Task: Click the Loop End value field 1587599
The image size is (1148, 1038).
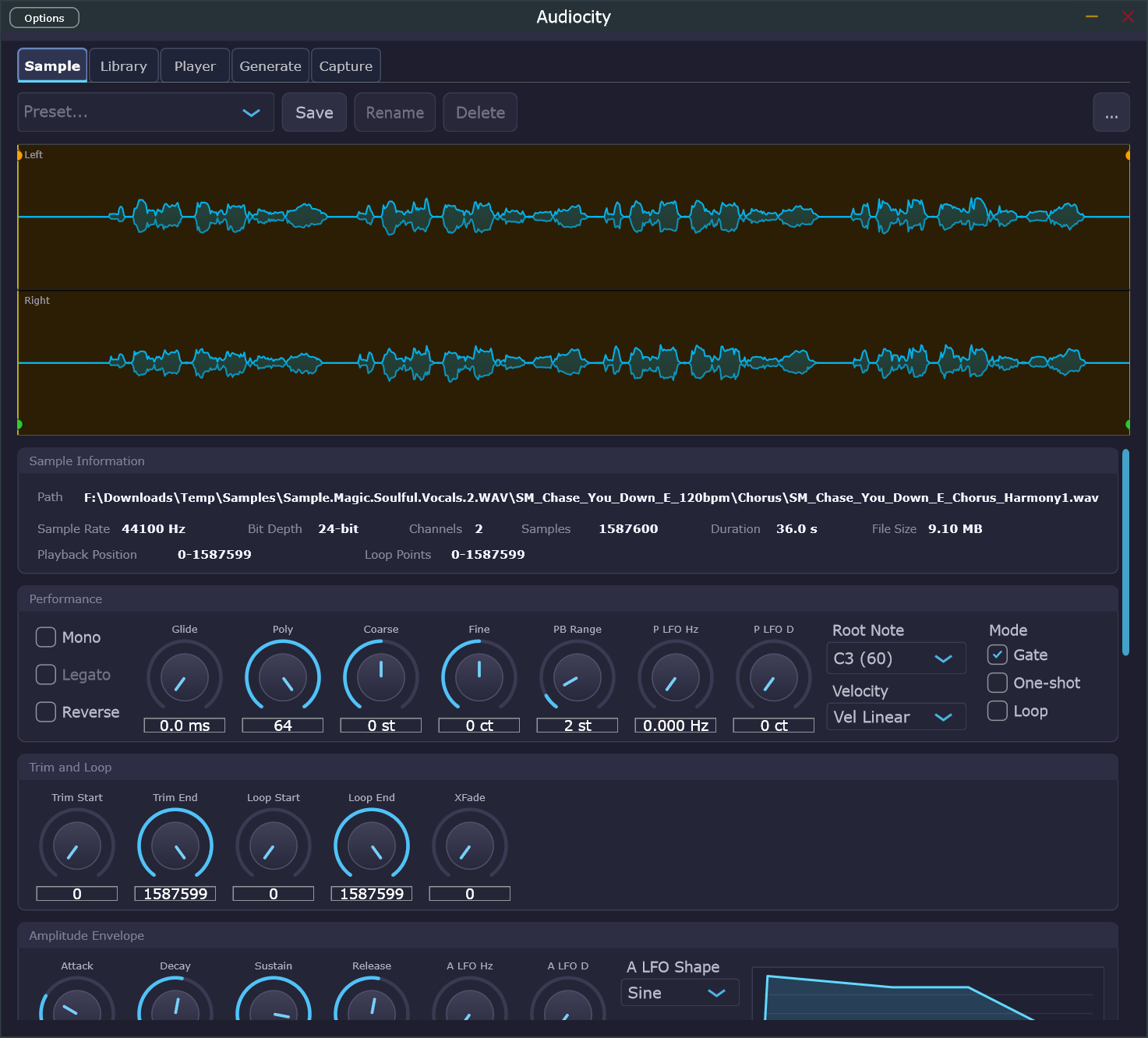Action: pos(372,894)
